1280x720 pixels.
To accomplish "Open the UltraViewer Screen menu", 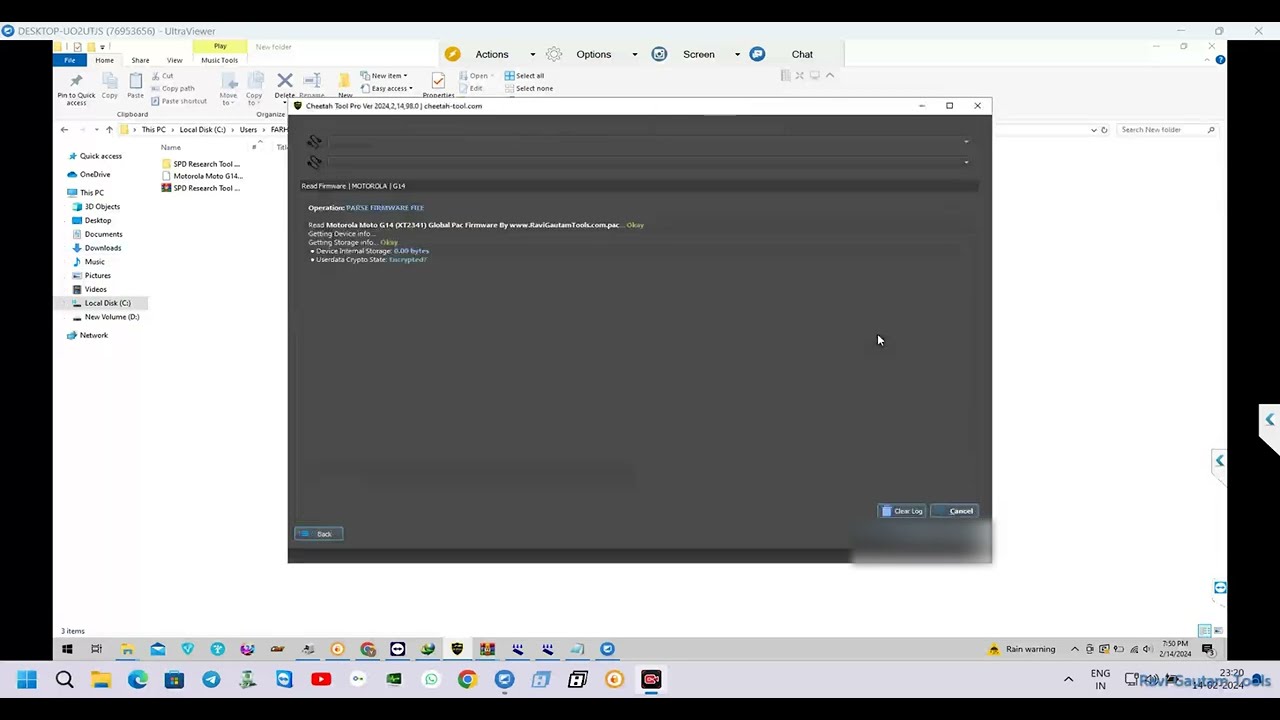I will coord(699,54).
